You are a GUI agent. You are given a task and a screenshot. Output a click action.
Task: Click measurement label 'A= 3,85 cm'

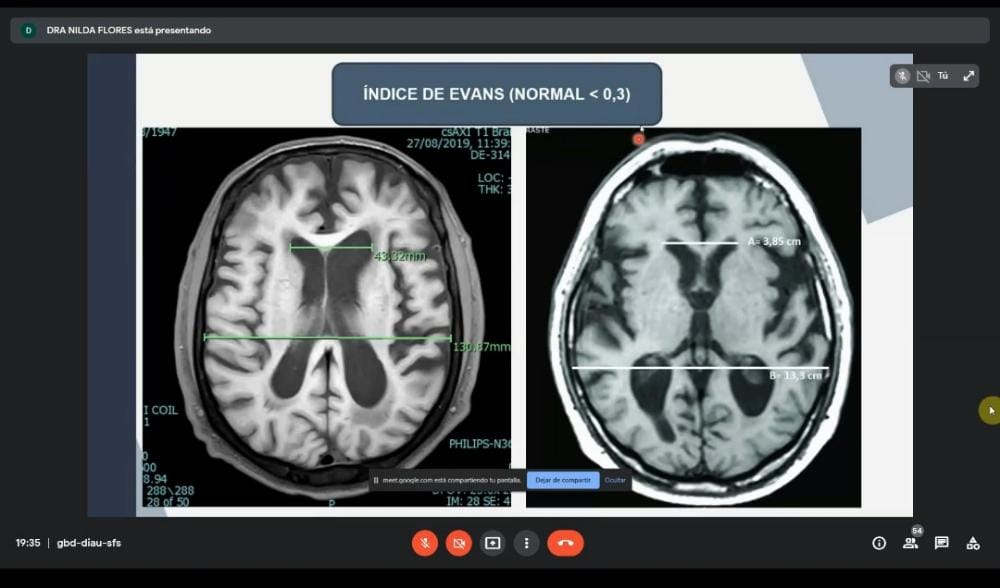[774, 242]
